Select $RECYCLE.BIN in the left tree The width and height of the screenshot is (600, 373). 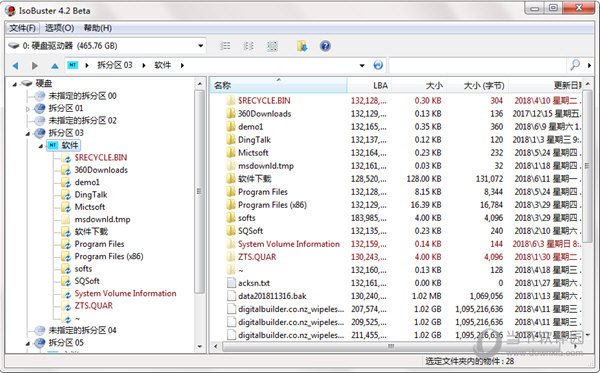pyautogui.click(x=101, y=158)
